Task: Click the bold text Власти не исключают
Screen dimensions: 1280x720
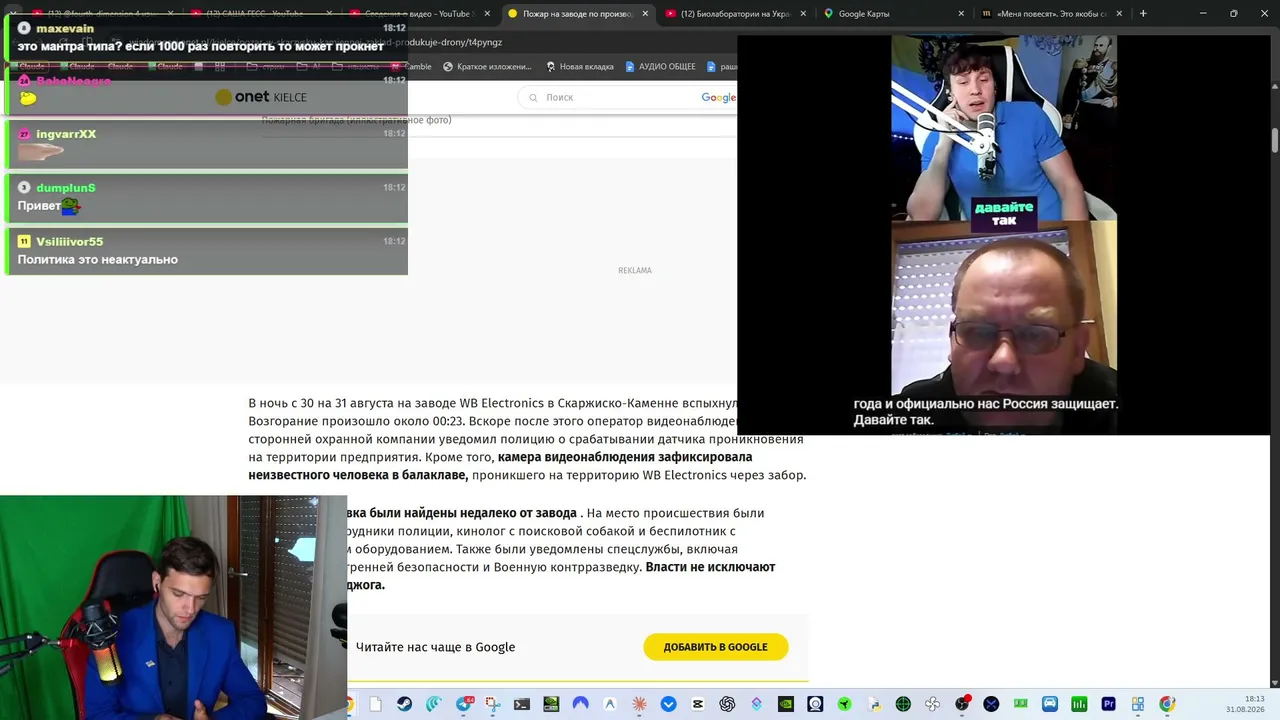Action: [710, 567]
